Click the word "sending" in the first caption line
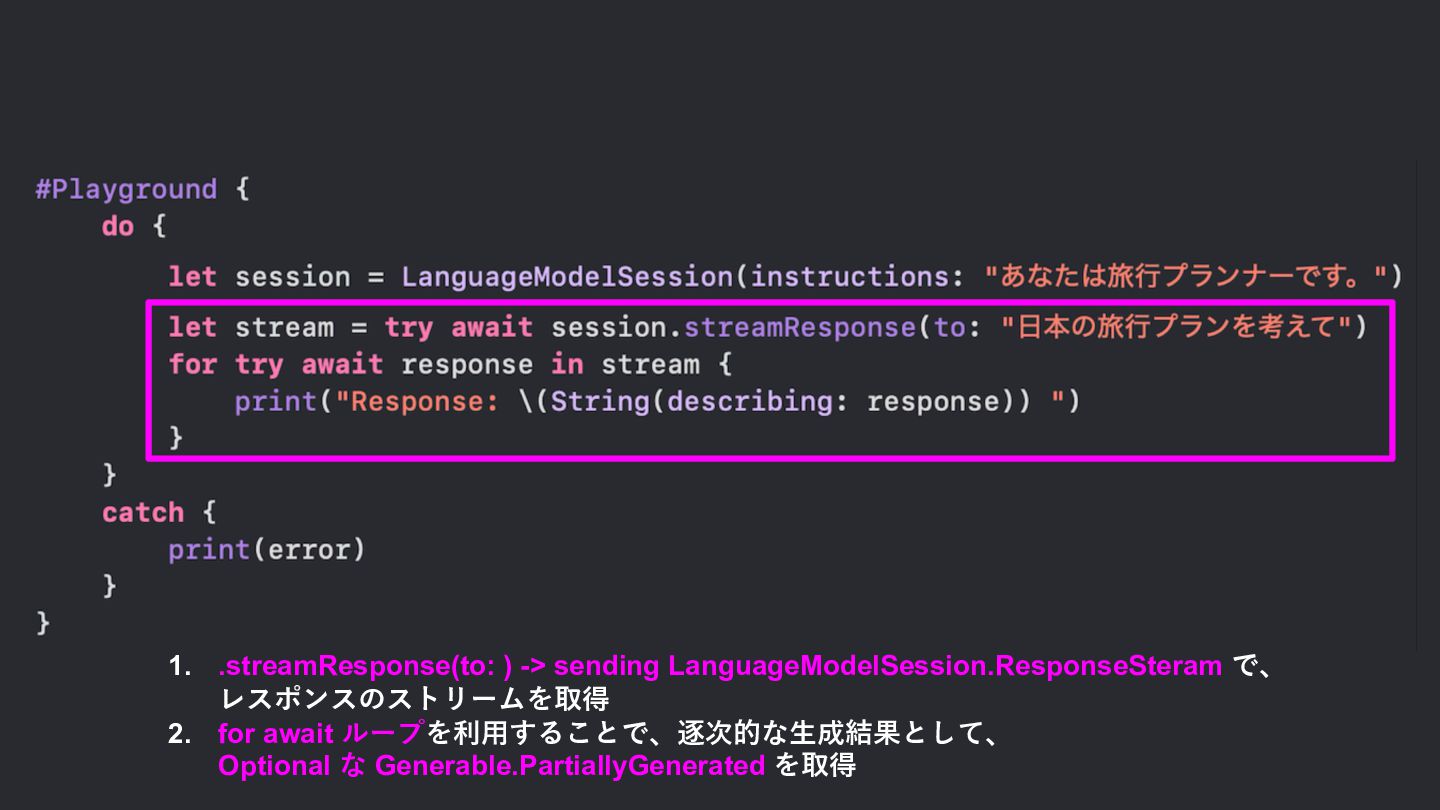 pyautogui.click(x=606, y=666)
